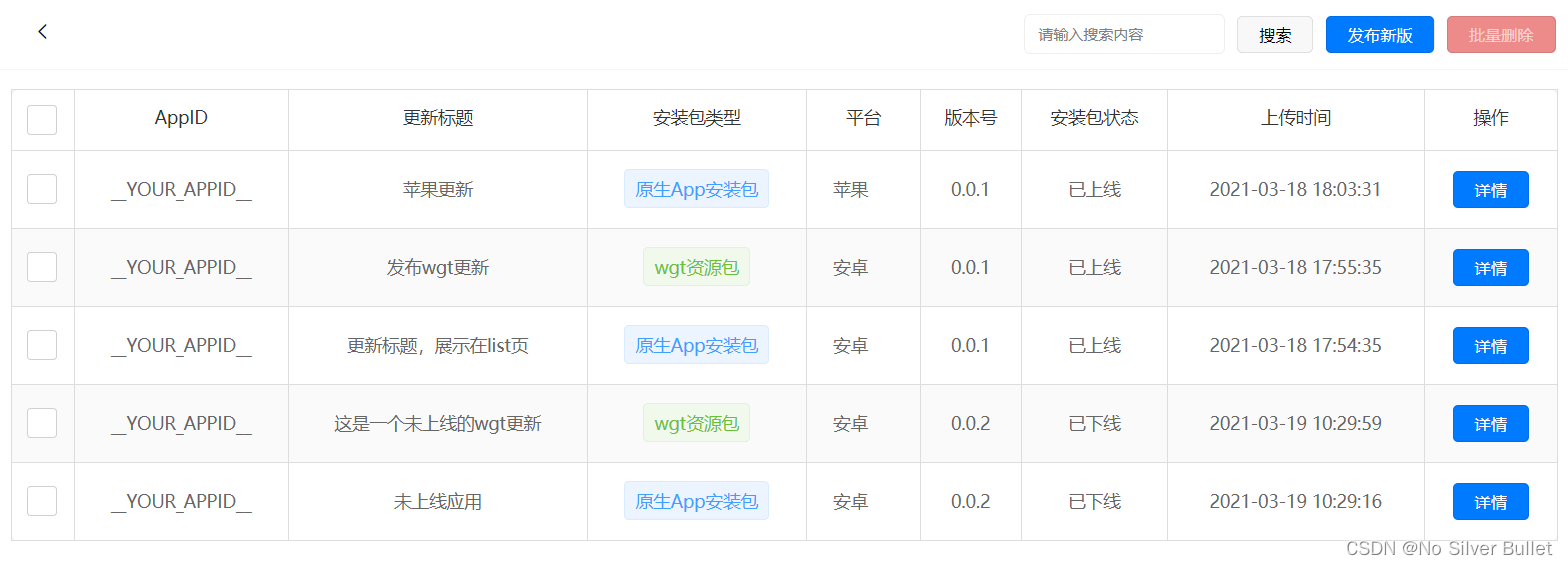This screenshot has width=1568, height=565.
Task: Open 详情 for the 未上线应用 row
Action: (1490, 502)
